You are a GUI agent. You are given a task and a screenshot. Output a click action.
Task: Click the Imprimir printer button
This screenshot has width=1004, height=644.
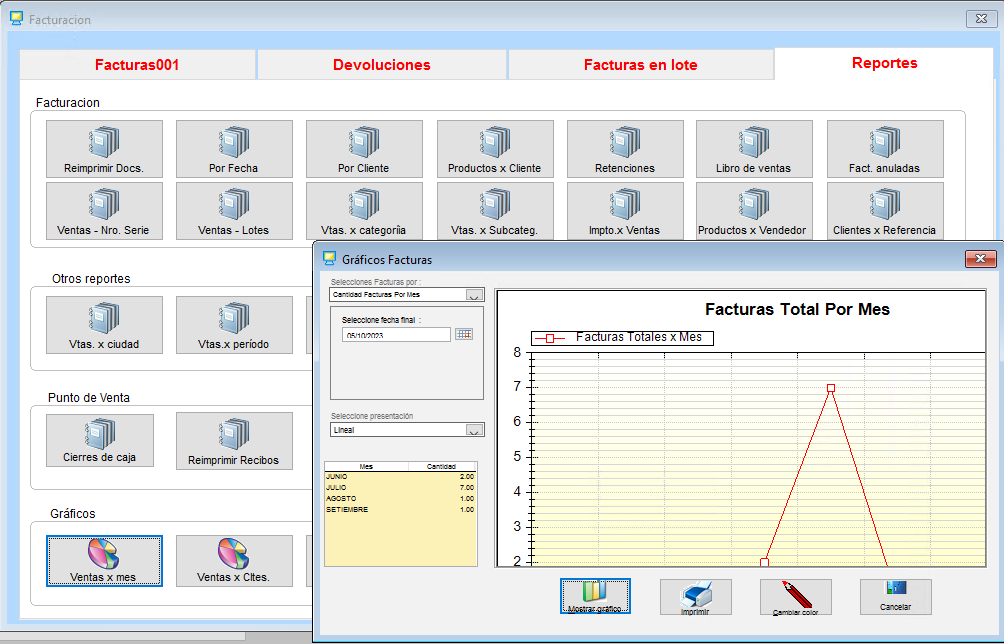pos(695,597)
